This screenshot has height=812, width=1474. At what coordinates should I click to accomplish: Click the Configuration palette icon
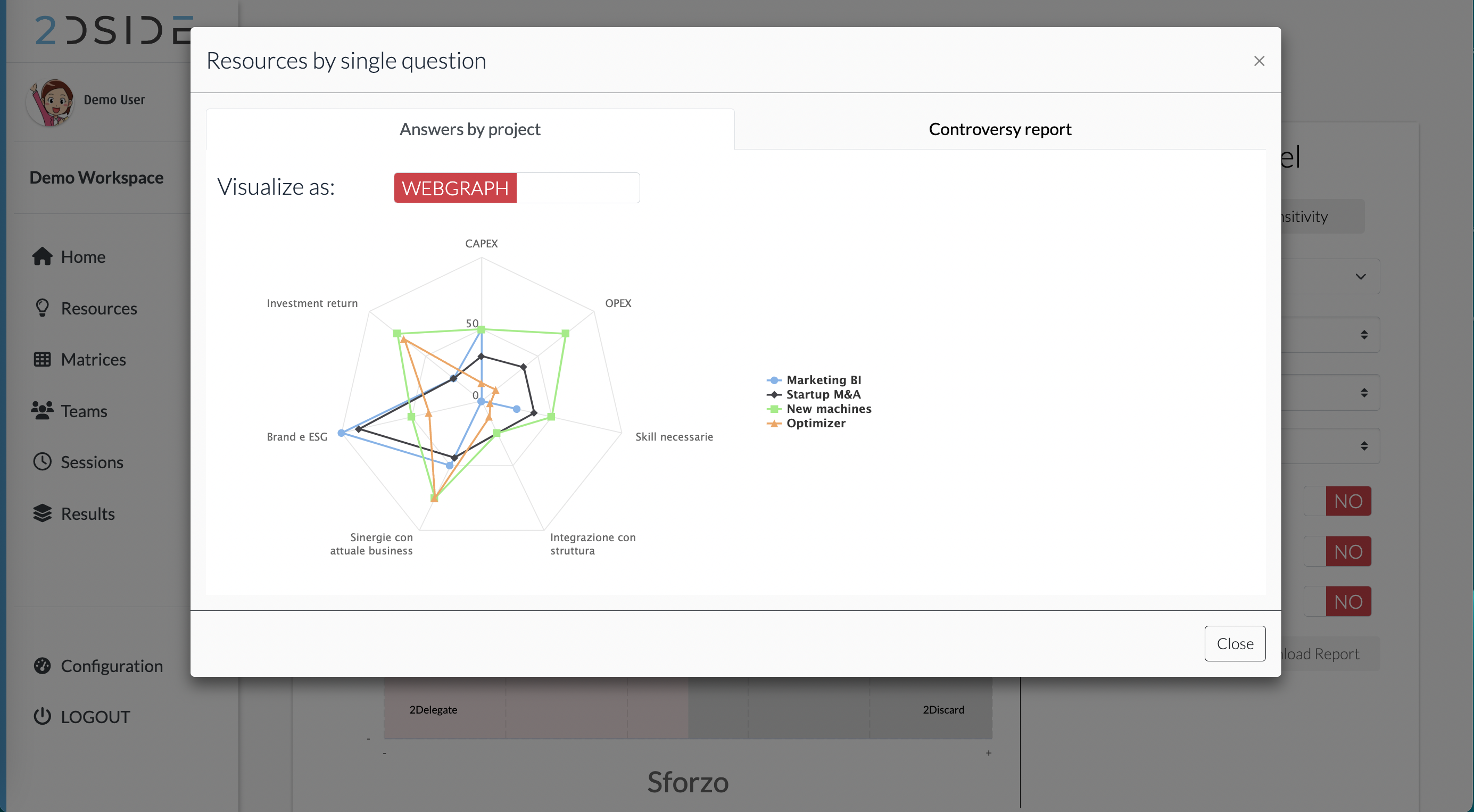click(43, 666)
